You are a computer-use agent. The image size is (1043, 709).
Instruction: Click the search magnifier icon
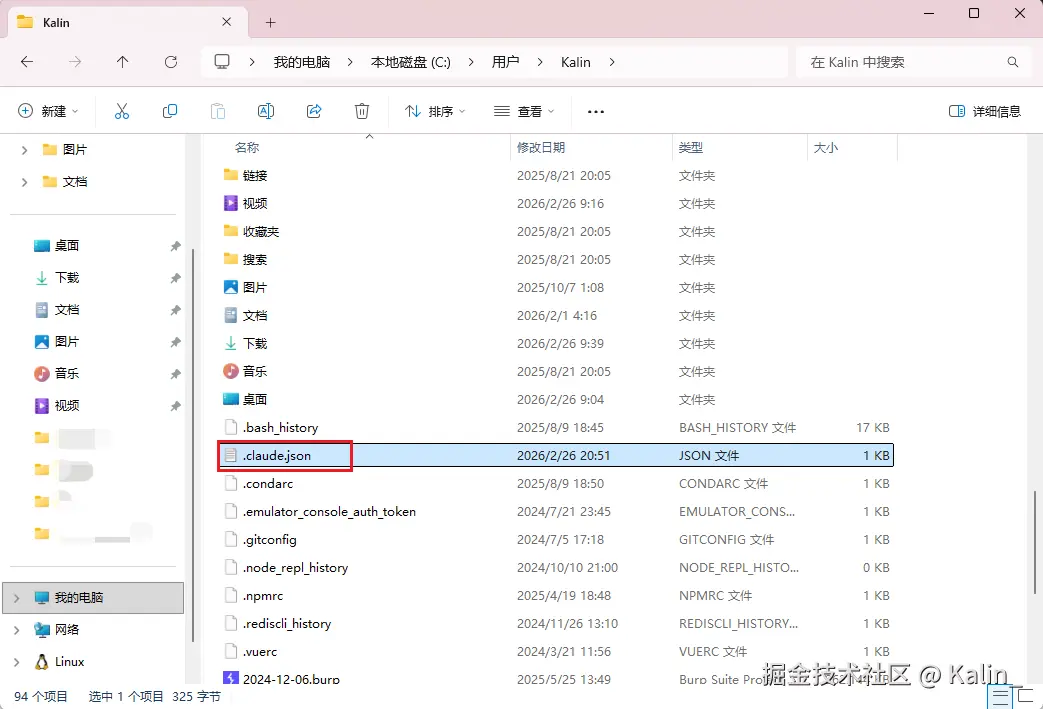[1012, 62]
